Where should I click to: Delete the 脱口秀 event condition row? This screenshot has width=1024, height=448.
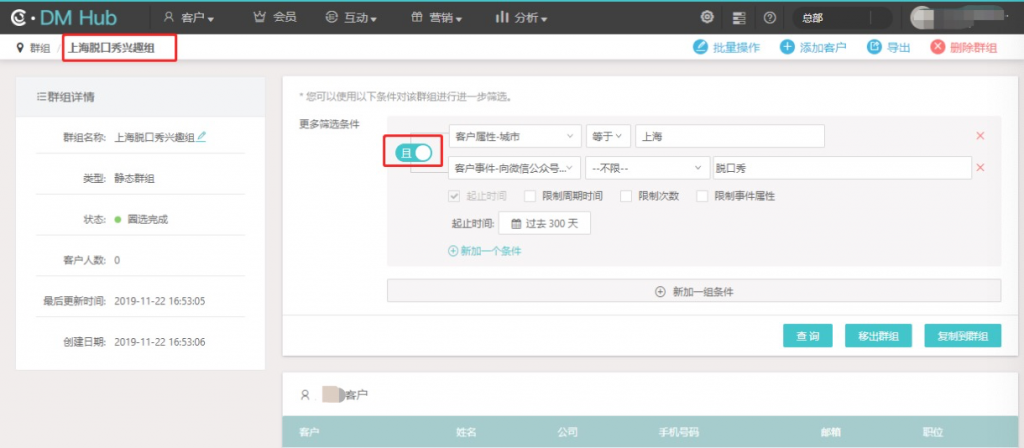980,168
